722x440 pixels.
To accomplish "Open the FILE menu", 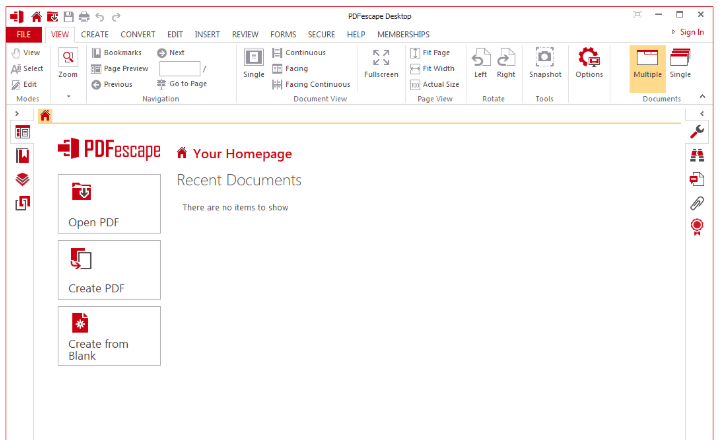I will 23,35.
